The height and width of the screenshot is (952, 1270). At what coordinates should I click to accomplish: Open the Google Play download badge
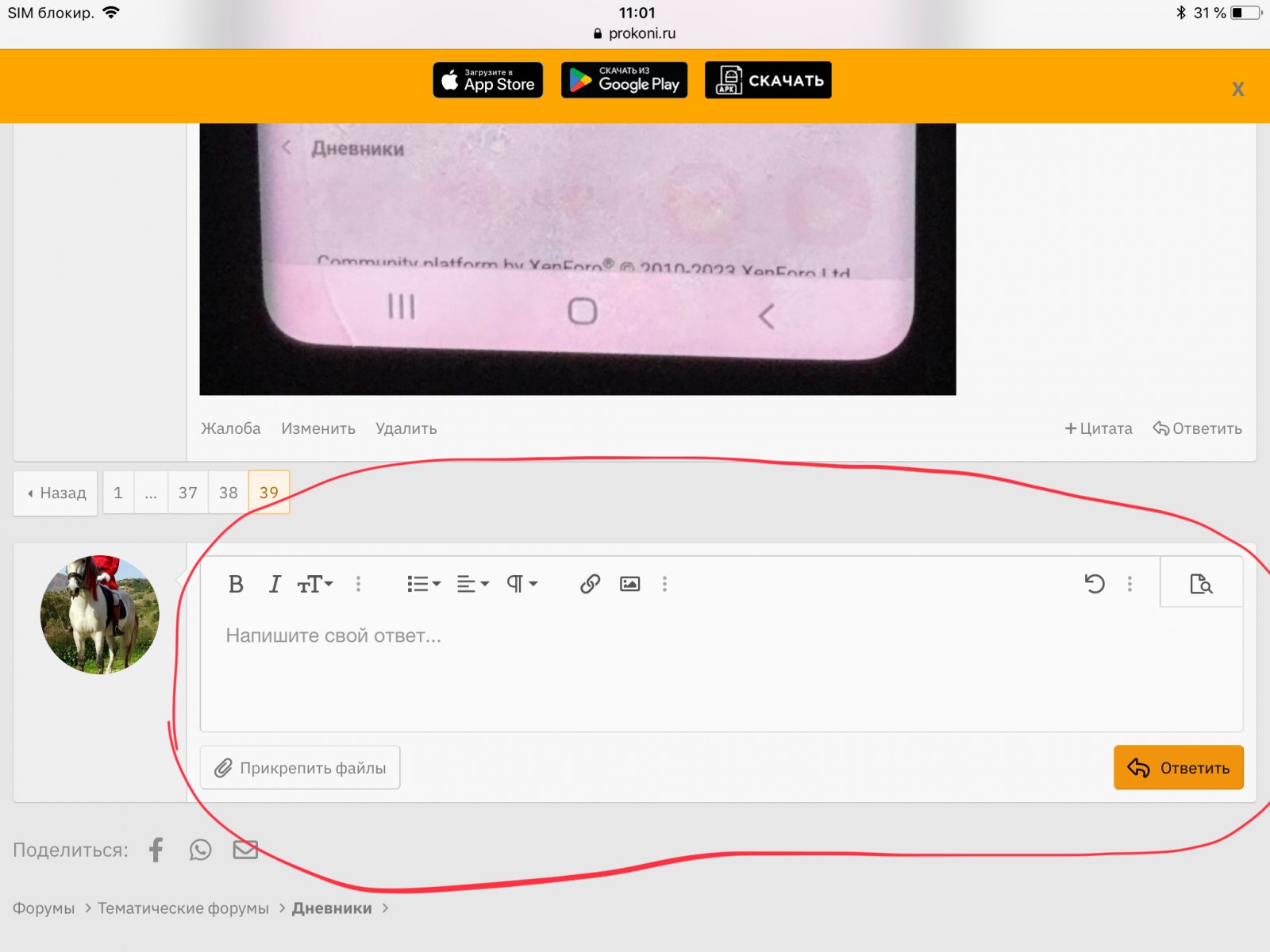pos(624,80)
